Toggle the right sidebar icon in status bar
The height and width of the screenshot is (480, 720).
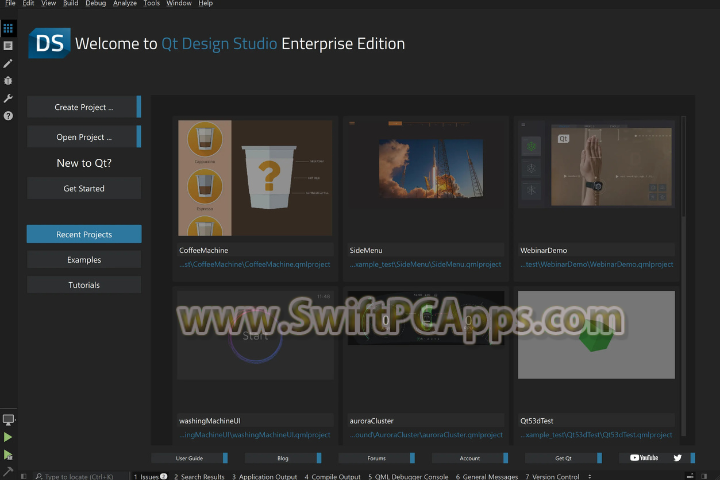coord(704,476)
